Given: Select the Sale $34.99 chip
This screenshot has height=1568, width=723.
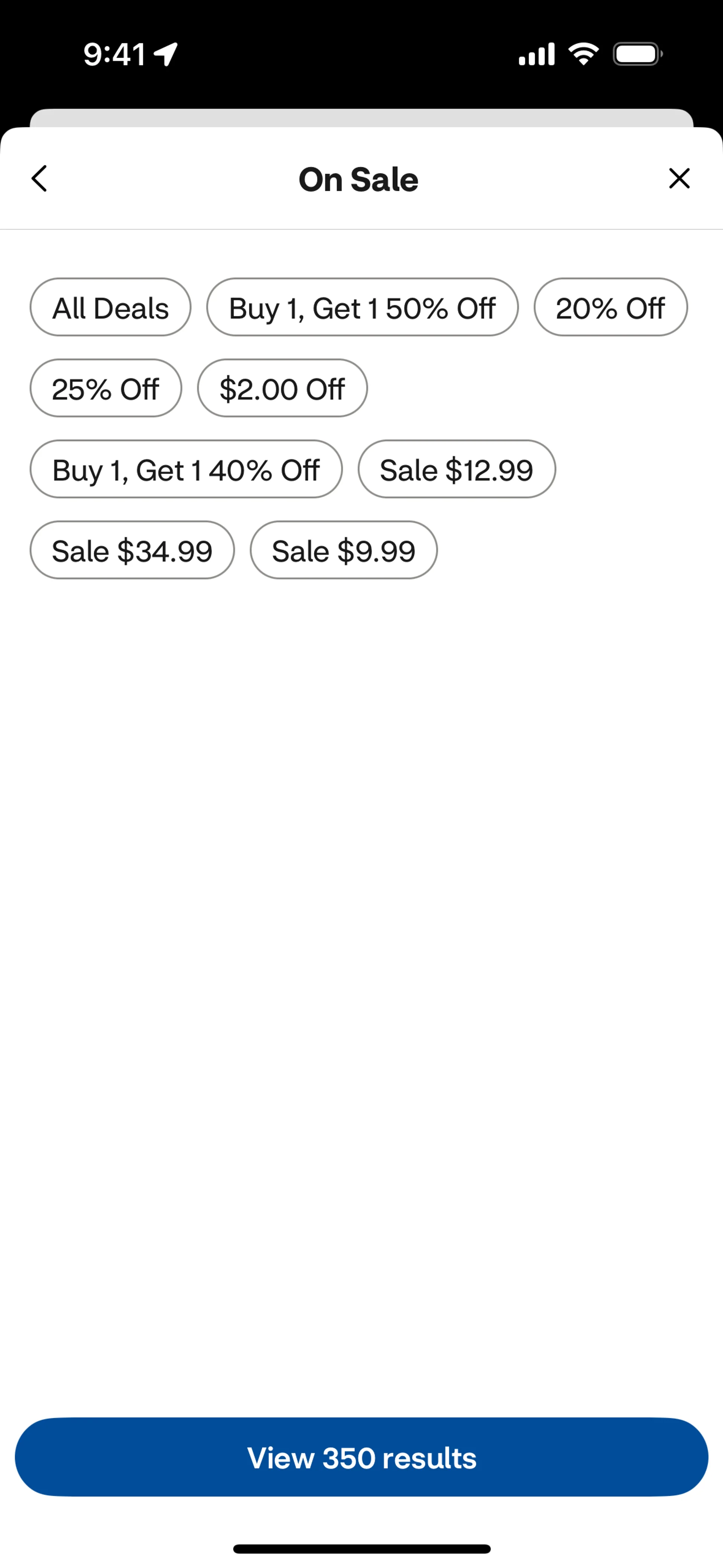Looking at the screenshot, I should [x=132, y=550].
